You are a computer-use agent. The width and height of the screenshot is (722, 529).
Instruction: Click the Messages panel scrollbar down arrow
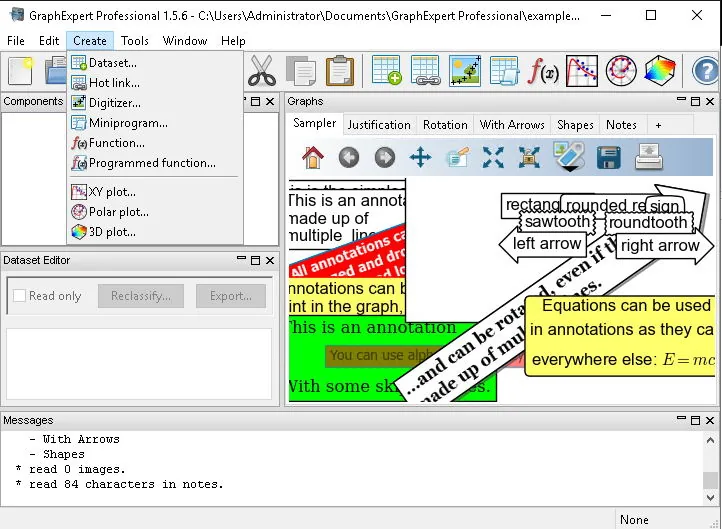tap(710, 497)
